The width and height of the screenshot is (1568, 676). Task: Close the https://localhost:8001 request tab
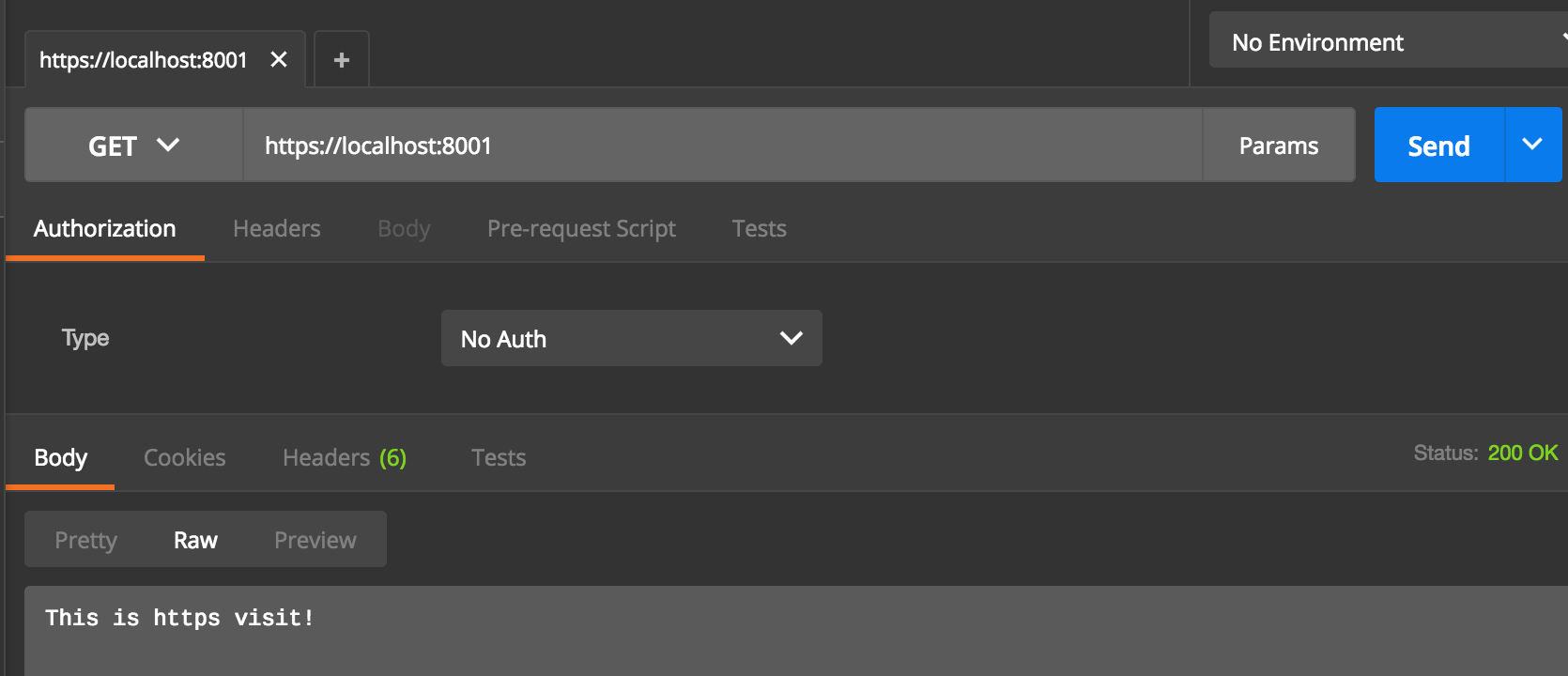pos(279,60)
